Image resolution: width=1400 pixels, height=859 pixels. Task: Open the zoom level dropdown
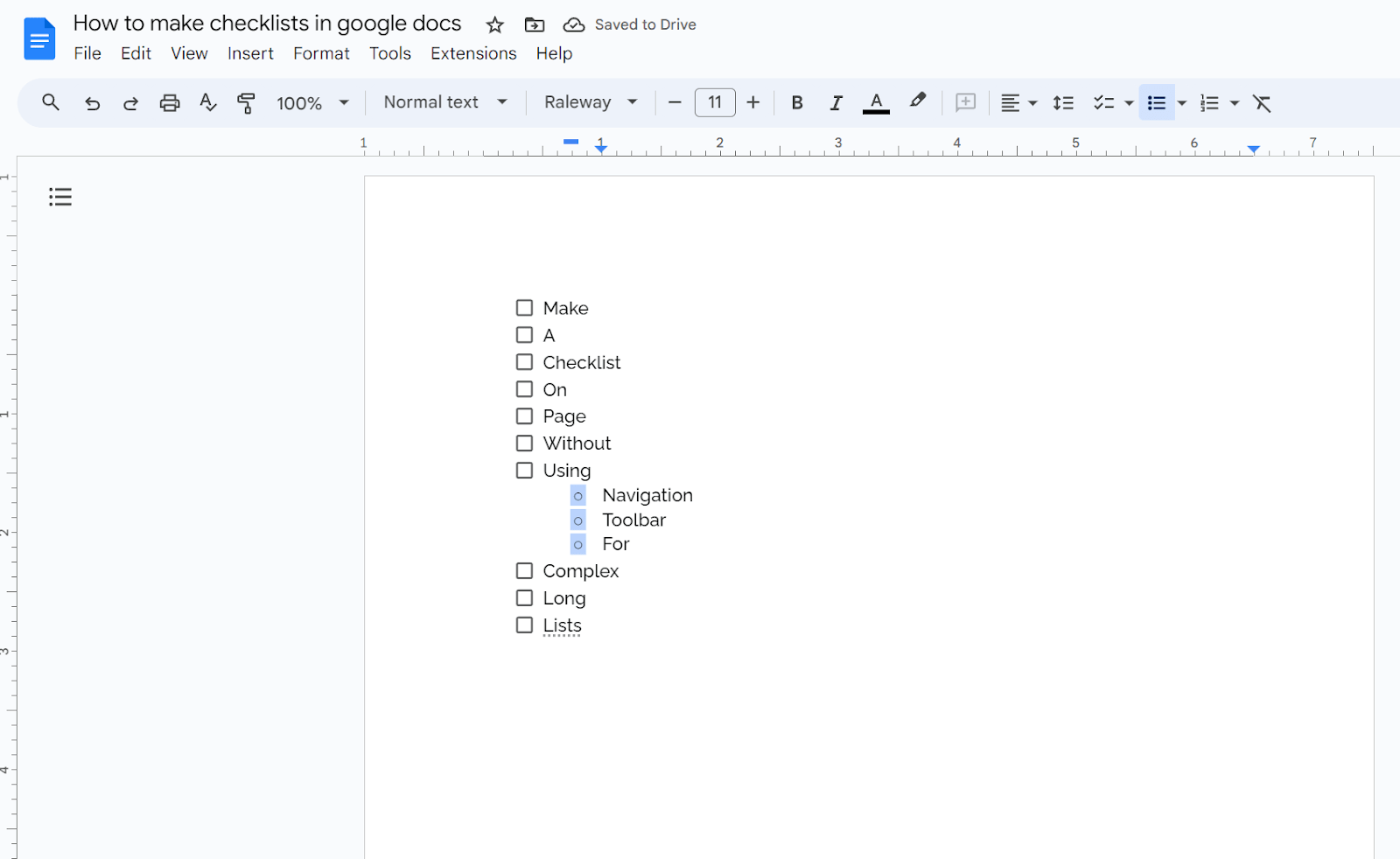311,102
